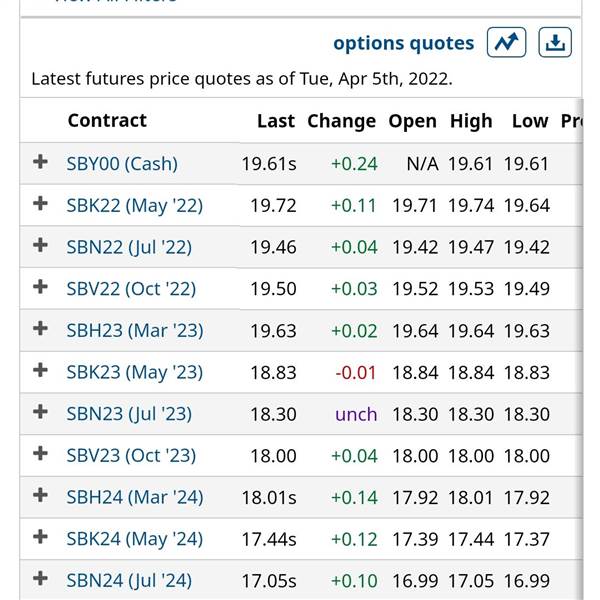Open the SBK22 (May '22) contract link

pyautogui.click(x=134, y=206)
